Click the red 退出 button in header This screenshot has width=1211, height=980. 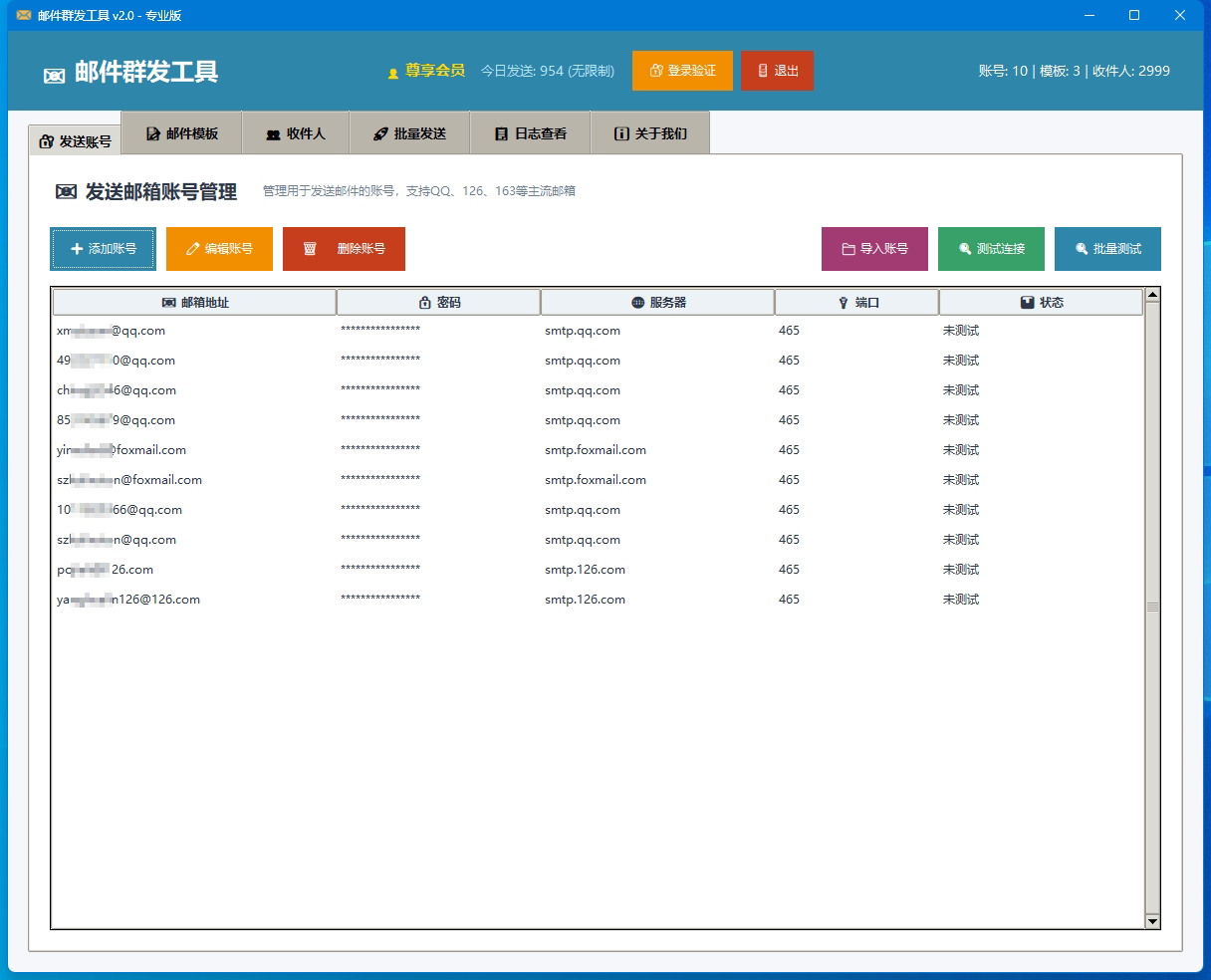tap(777, 71)
